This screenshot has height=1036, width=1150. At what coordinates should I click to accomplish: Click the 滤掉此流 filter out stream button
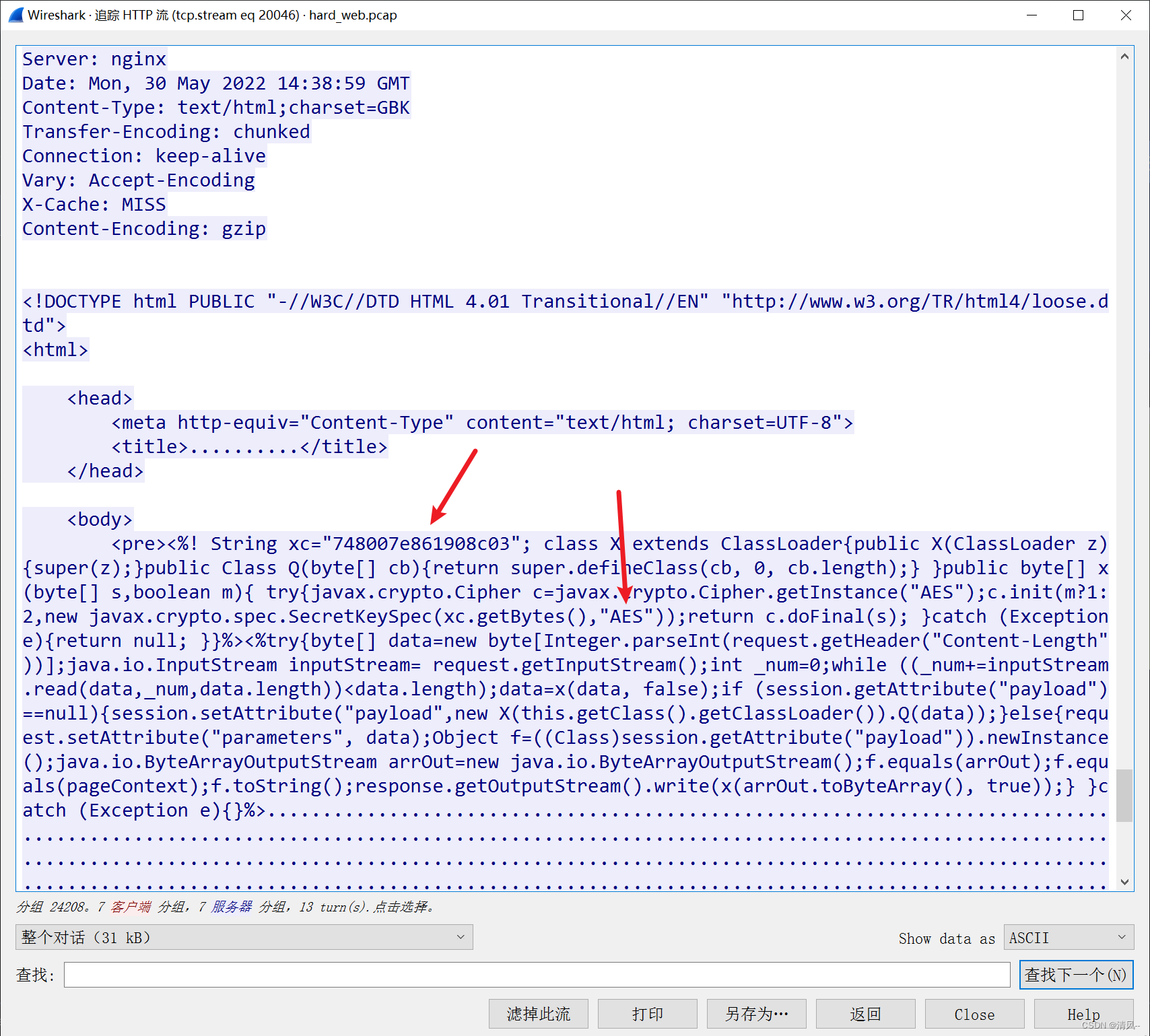tap(539, 1014)
